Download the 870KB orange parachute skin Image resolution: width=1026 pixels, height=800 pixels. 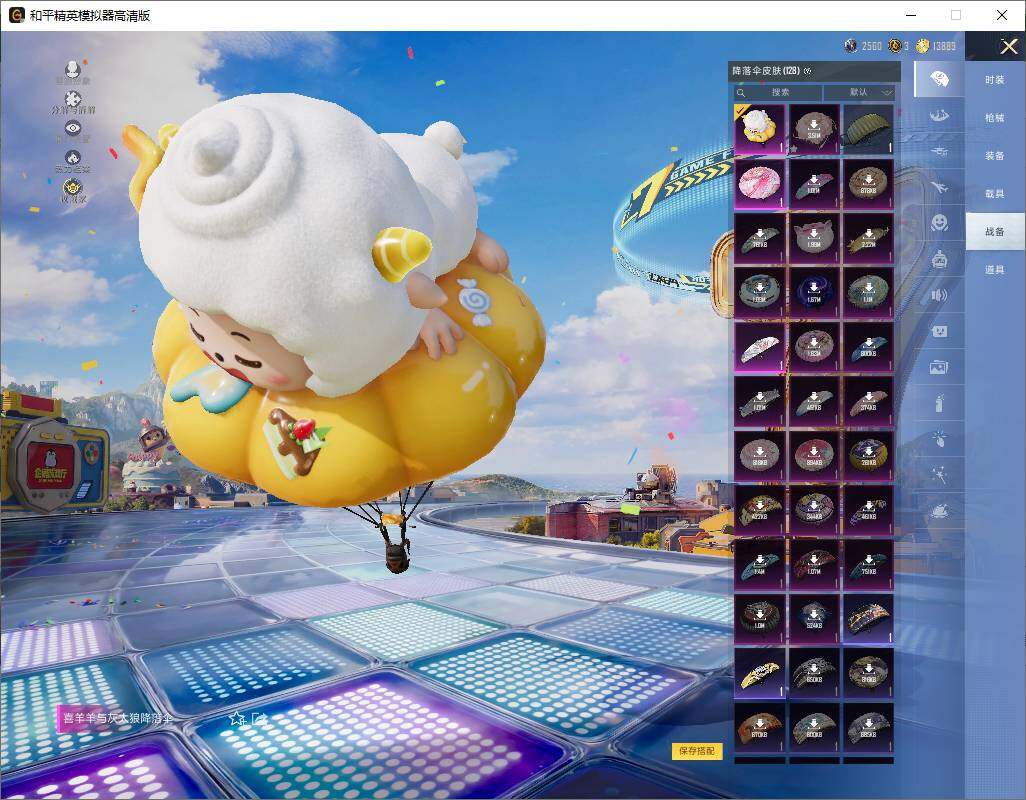click(x=759, y=727)
